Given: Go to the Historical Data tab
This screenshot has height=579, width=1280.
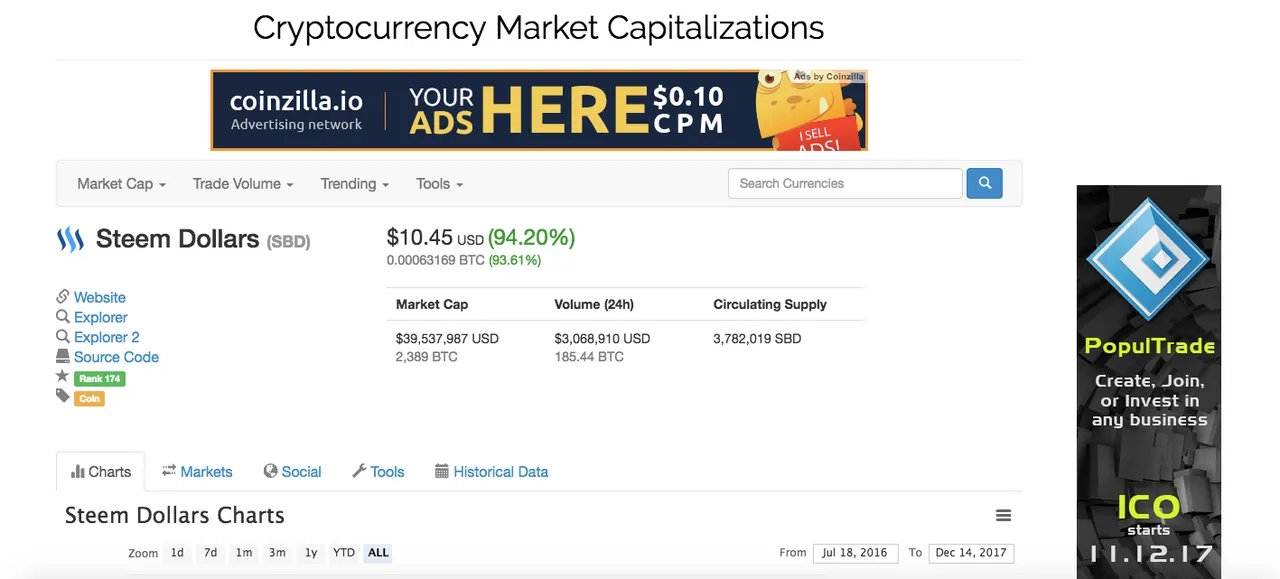Looking at the screenshot, I should click(491, 472).
